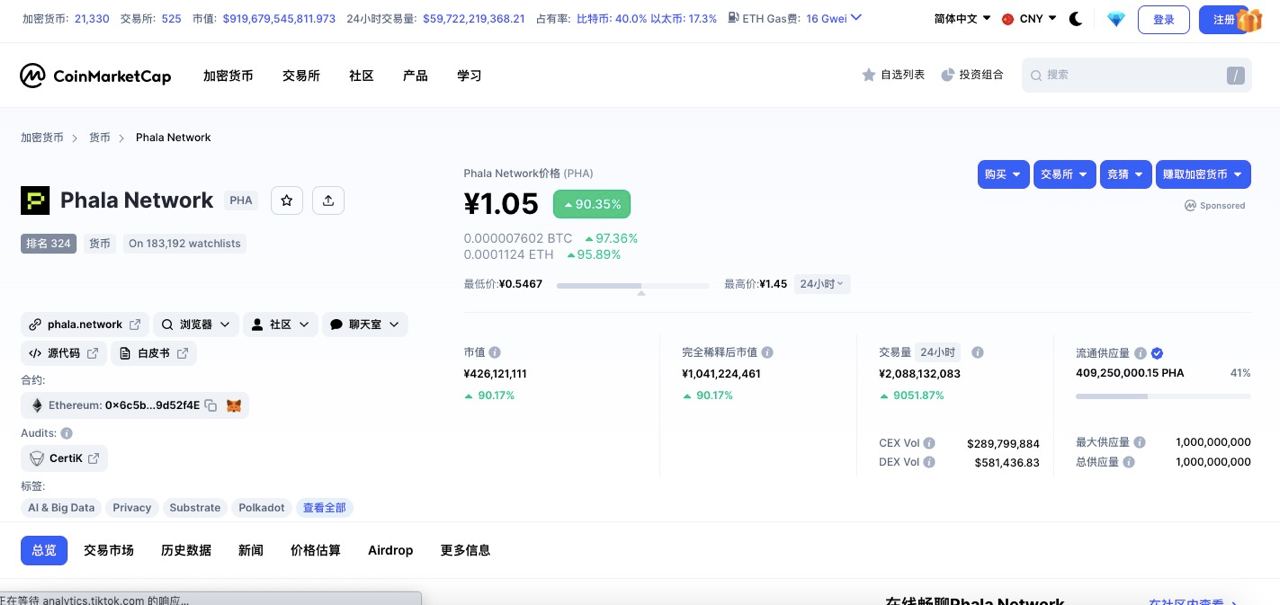Screen dimensions: 1280x605
Task: Open the 源代码 source code link
Action: pyautogui.click(x=64, y=353)
